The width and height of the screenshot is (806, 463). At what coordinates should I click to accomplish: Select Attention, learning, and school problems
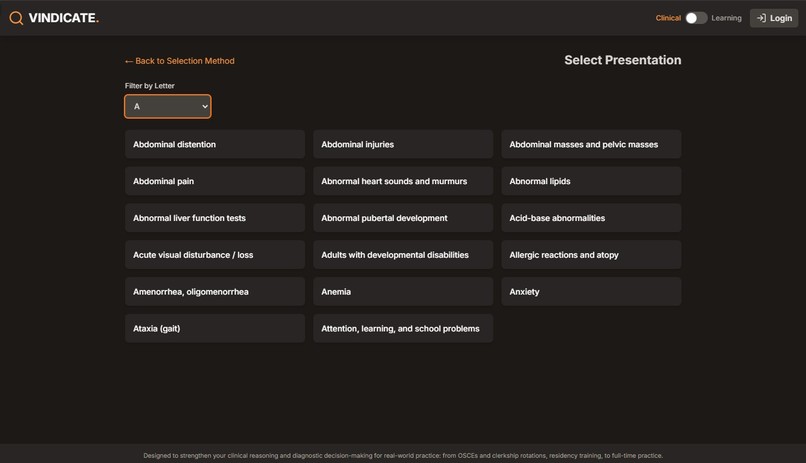tap(403, 328)
